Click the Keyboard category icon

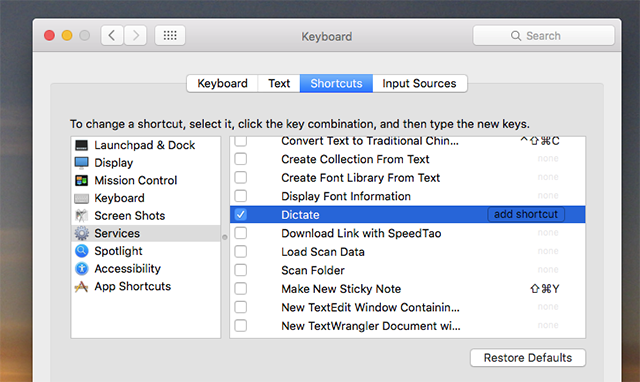pos(82,198)
